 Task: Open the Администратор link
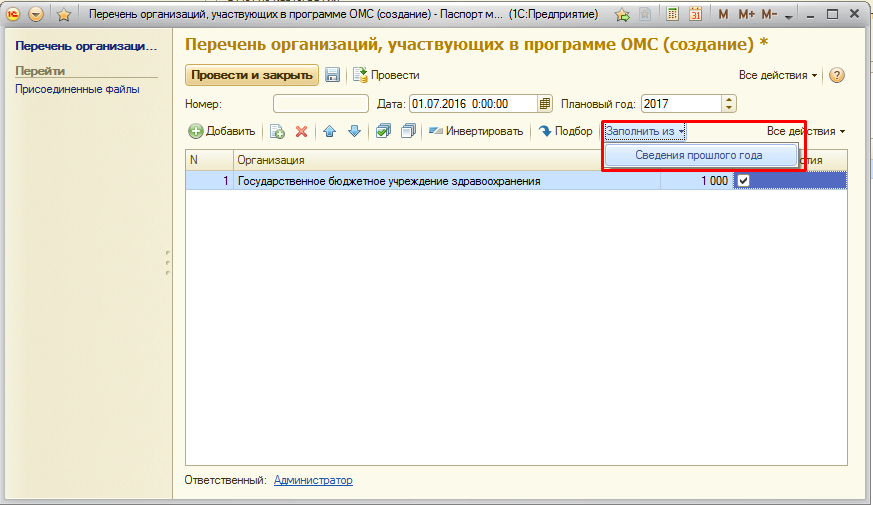[x=313, y=480]
